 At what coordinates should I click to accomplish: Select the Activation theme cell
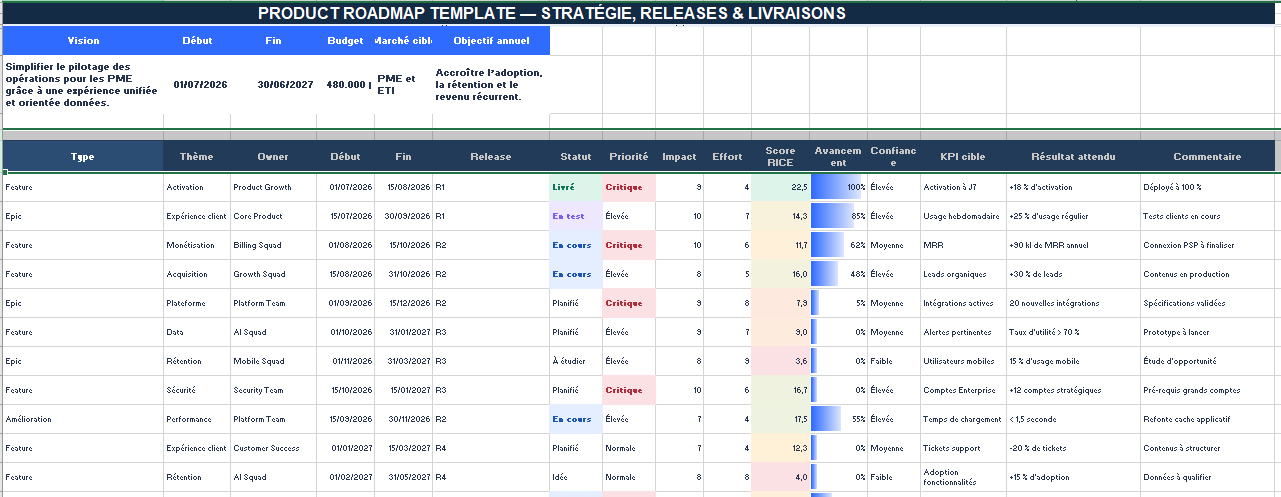(197, 187)
